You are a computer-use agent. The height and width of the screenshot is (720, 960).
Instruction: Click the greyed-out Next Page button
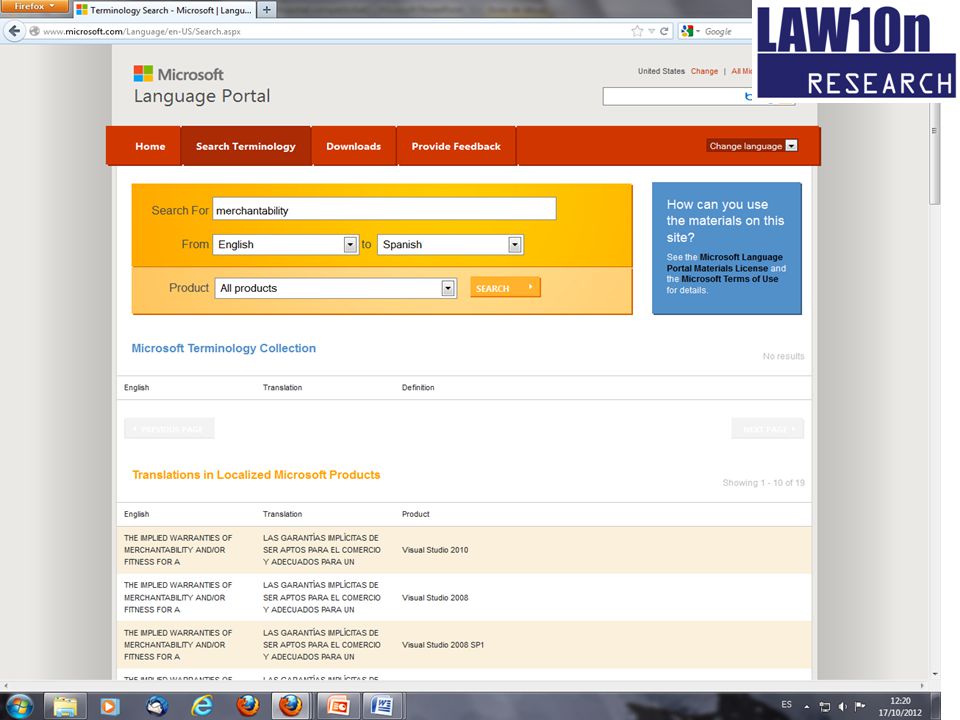[768, 429]
